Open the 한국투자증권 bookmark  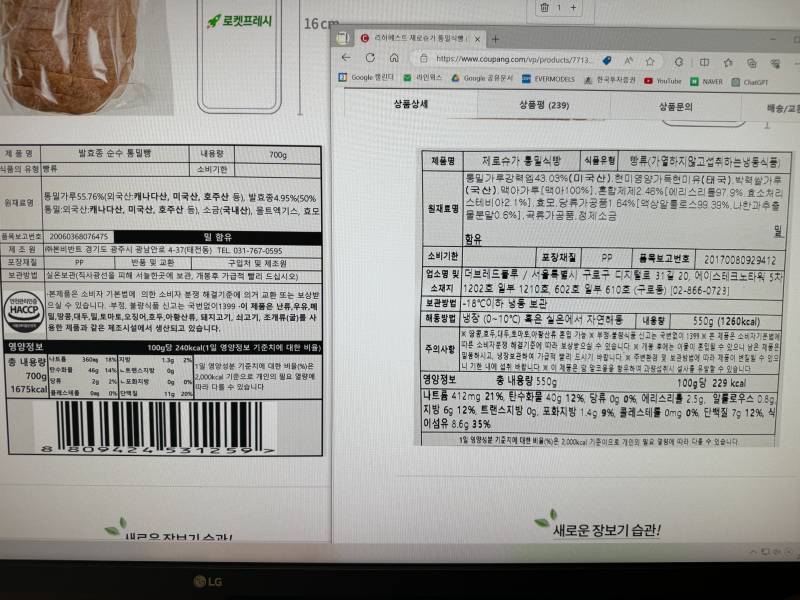(x=610, y=80)
